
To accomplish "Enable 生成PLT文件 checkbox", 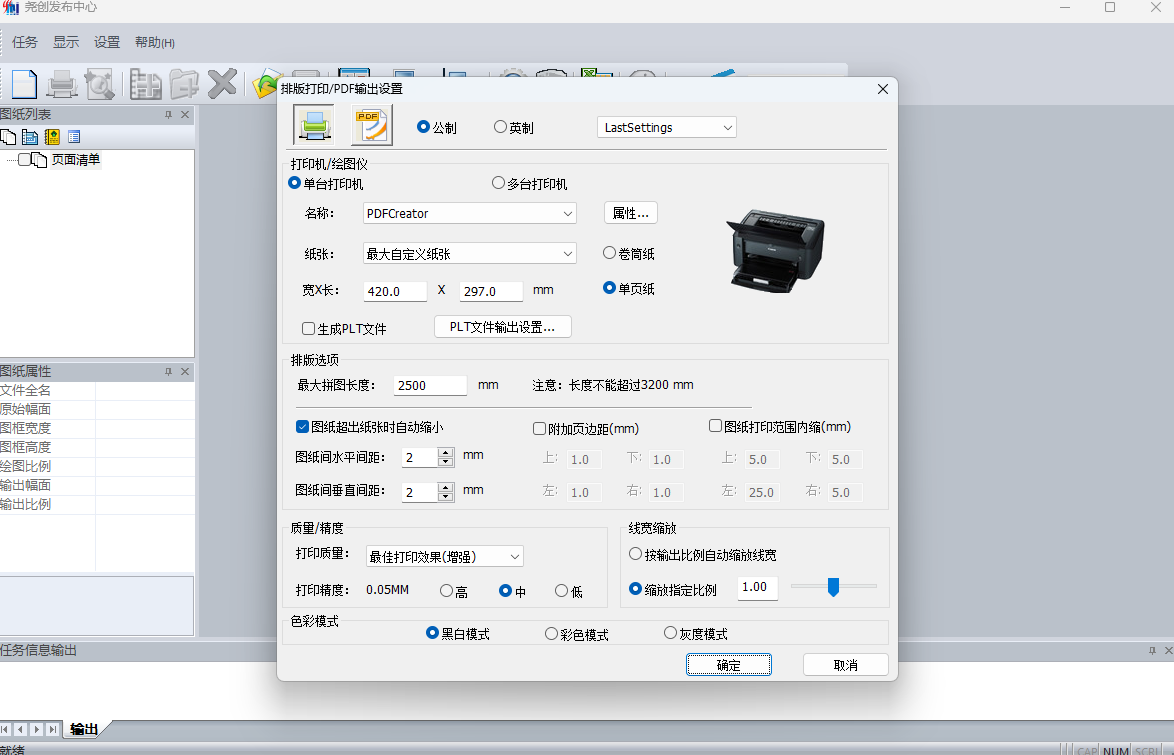I will coord(308,328).
